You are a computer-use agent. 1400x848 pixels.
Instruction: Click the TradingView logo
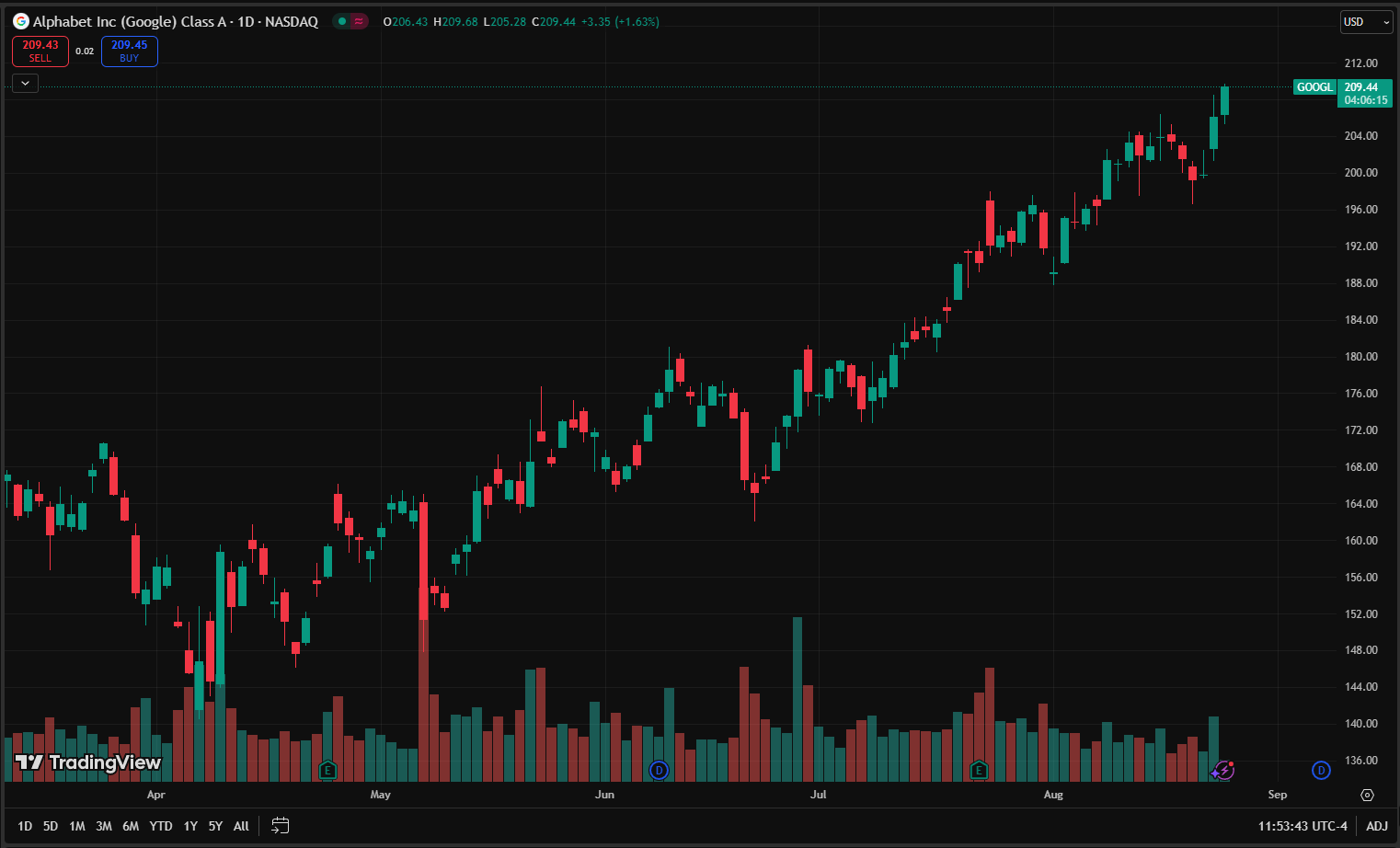click(88, 762)
